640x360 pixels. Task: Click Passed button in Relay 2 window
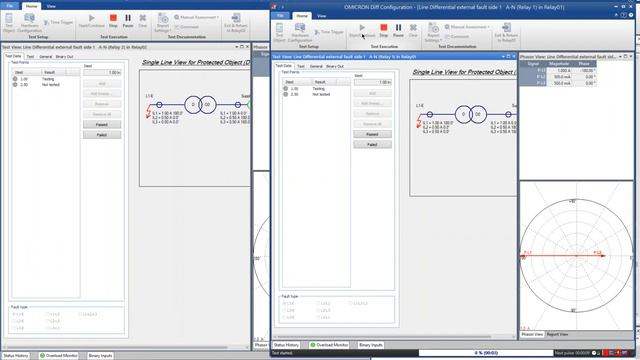102,124
